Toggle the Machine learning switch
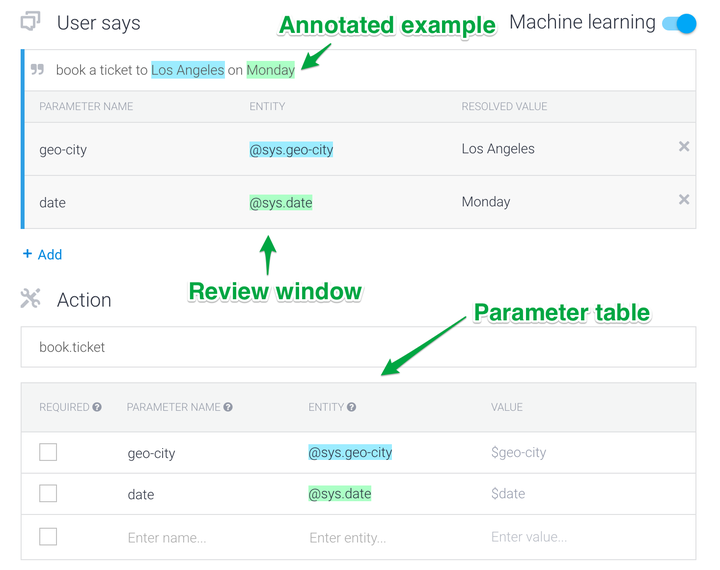Viewport: 720px width, 570px height. coord(679,23)
